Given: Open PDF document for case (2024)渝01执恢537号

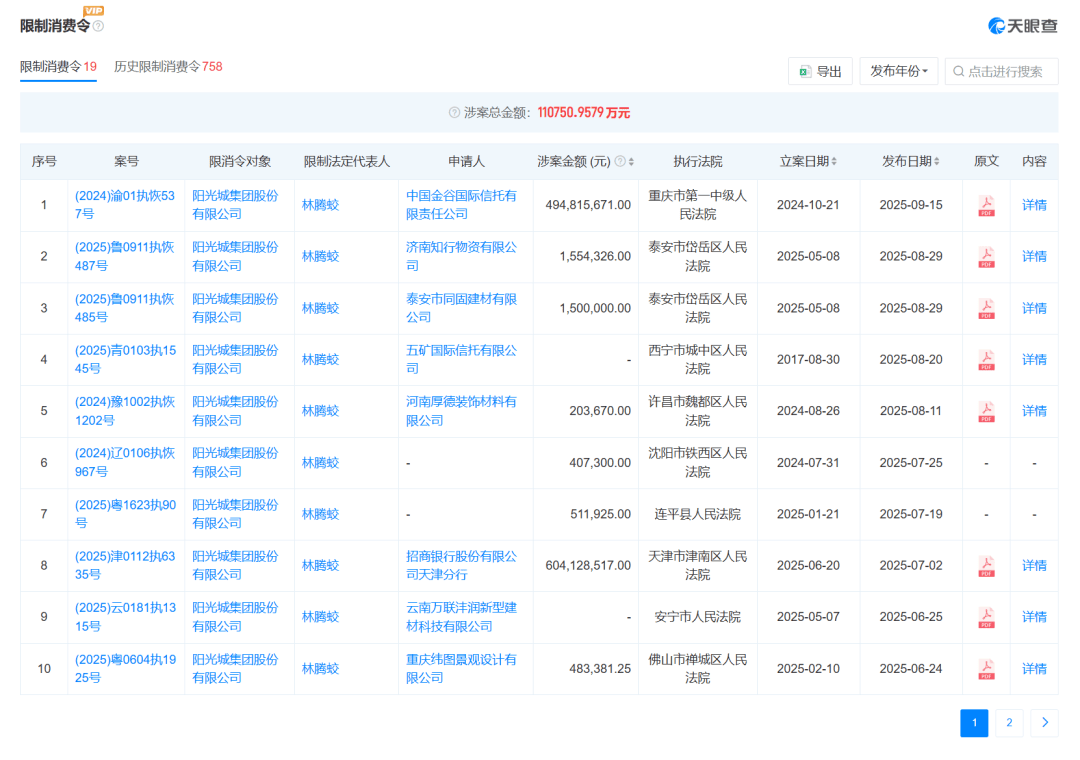Looking at the screenshot, I should [x=986, y=205].
